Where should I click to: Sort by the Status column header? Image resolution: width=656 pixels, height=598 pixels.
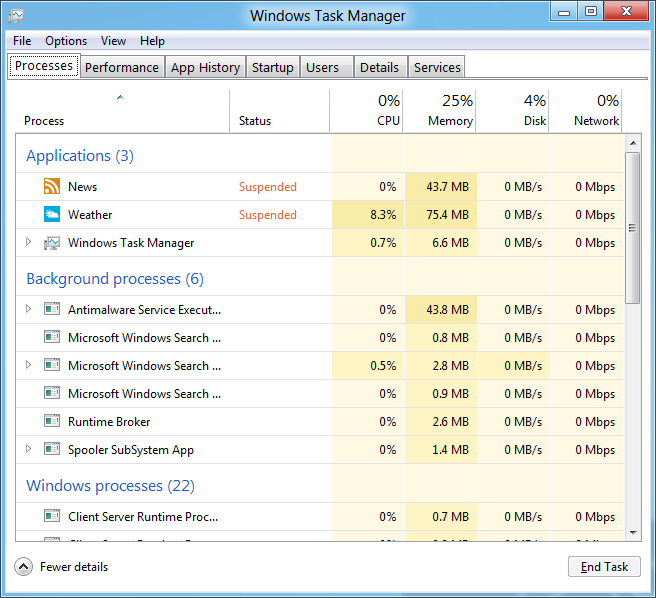pyautogui.click(x=279, y=110)
